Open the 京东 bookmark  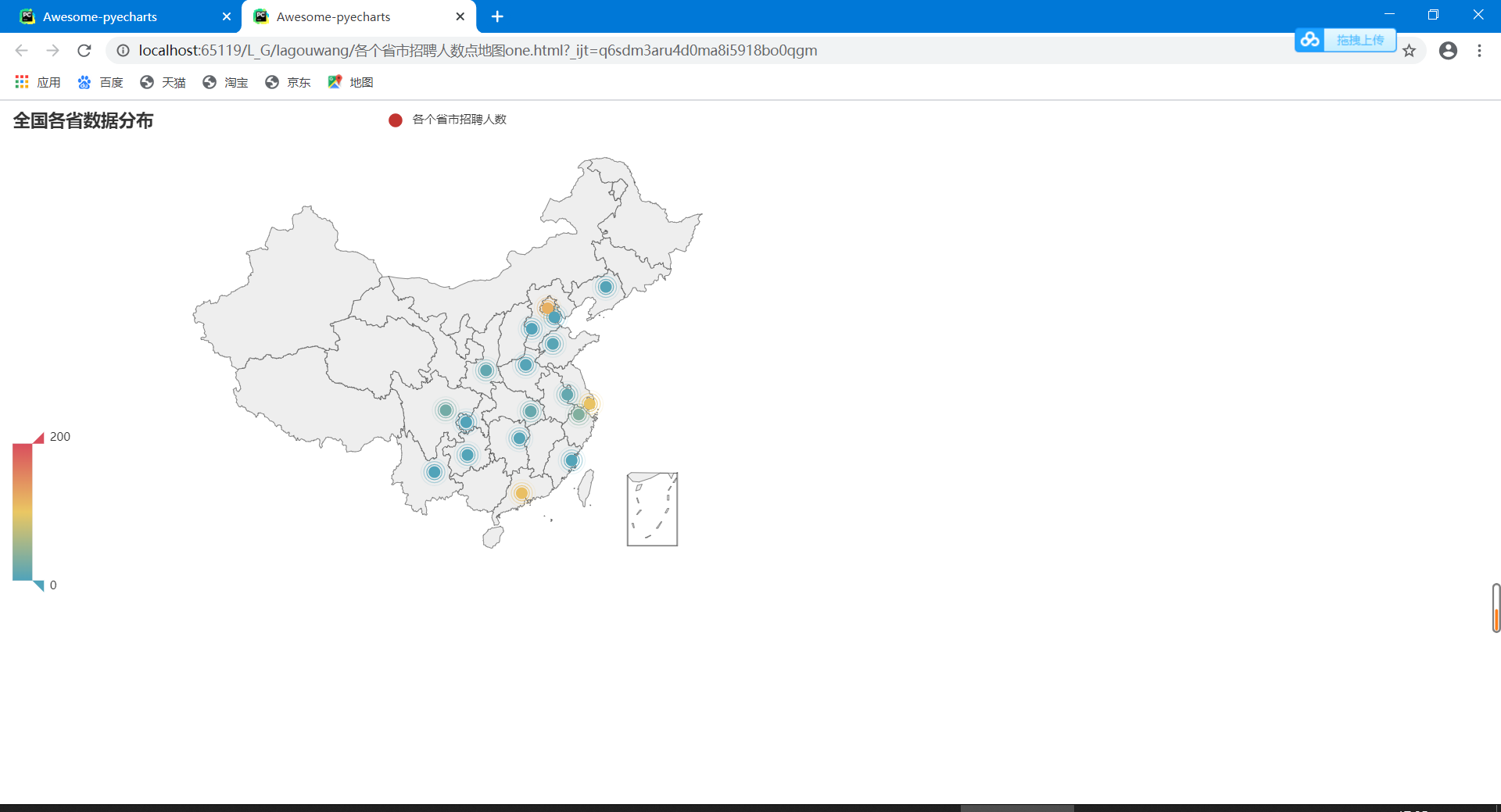[288, 82]
